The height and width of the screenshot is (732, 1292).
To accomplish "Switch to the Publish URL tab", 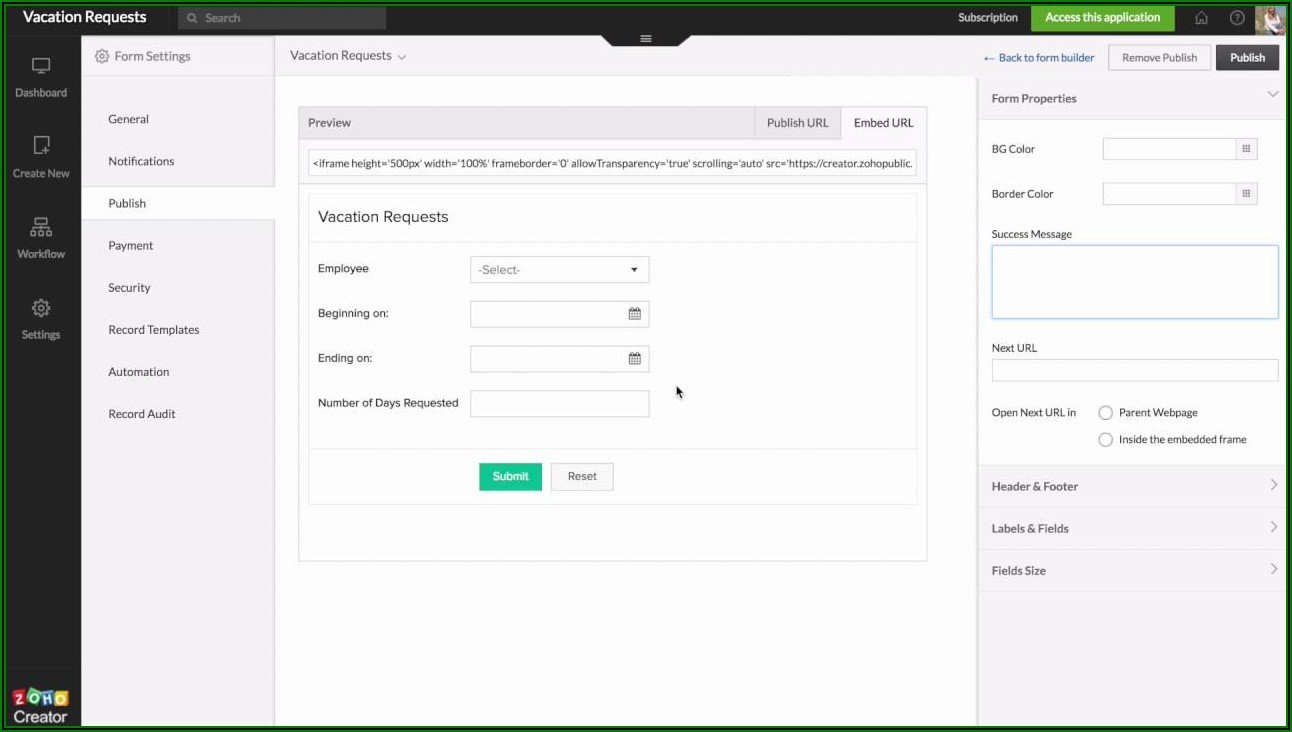I will (797, 123).
